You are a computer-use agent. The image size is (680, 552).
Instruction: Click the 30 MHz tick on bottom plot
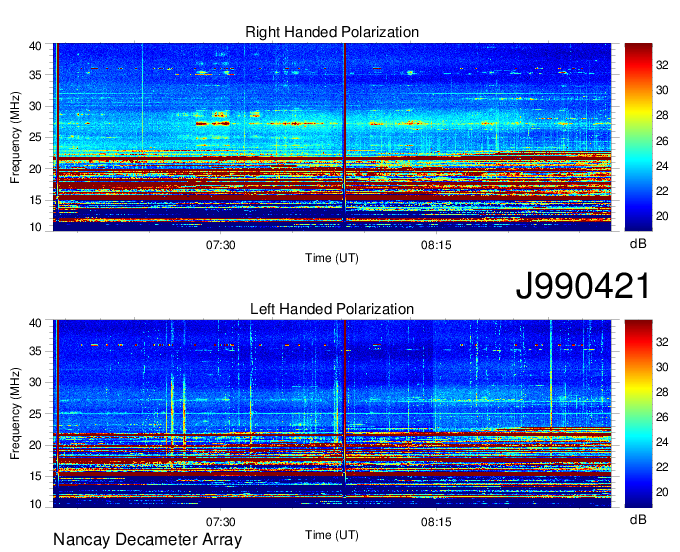tap(35, 382)
